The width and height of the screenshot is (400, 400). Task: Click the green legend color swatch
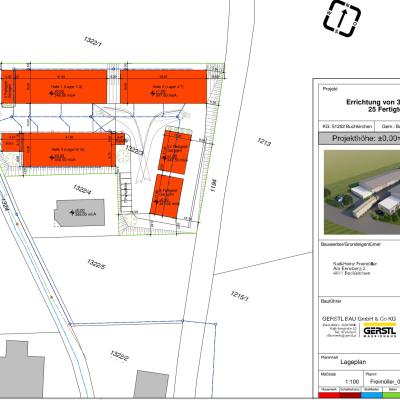pos(391,395)
